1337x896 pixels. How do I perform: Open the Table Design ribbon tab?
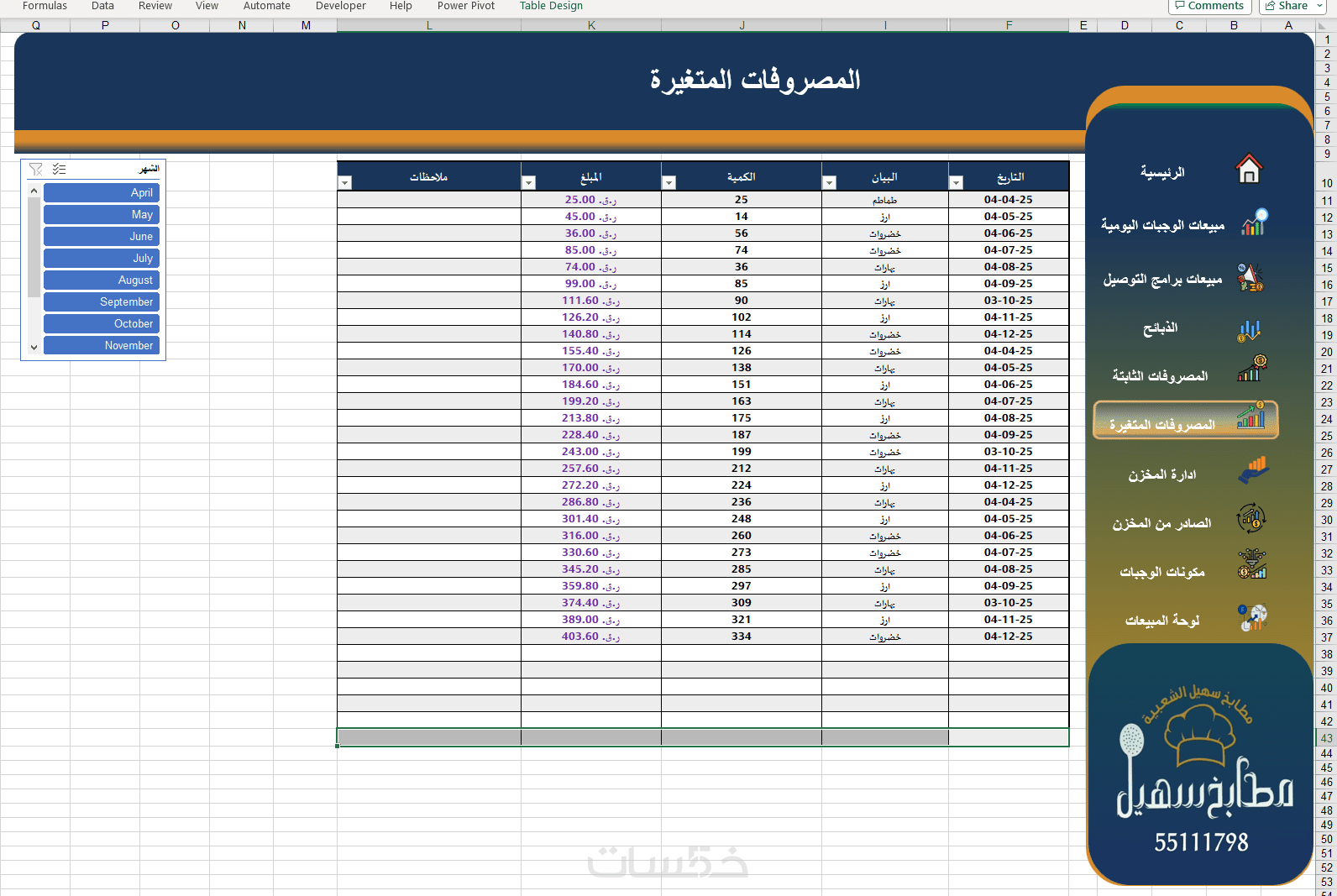pyautogui.click(x=551, y=6)
